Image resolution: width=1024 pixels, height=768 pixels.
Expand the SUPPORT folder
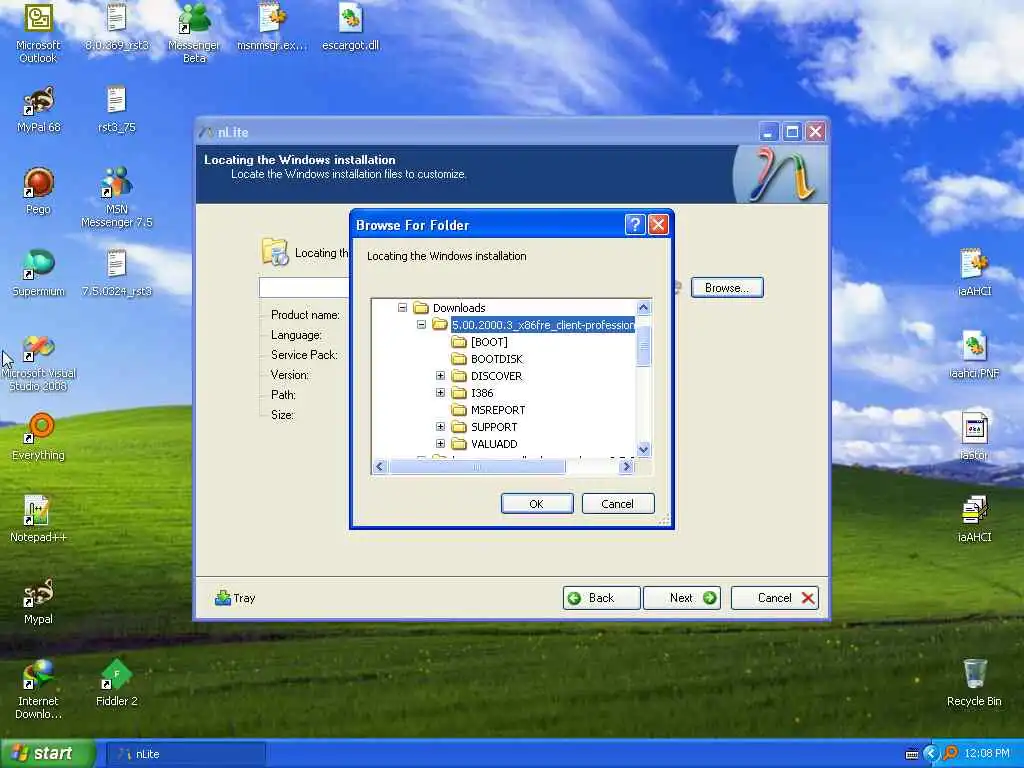(x=440, y=426)
